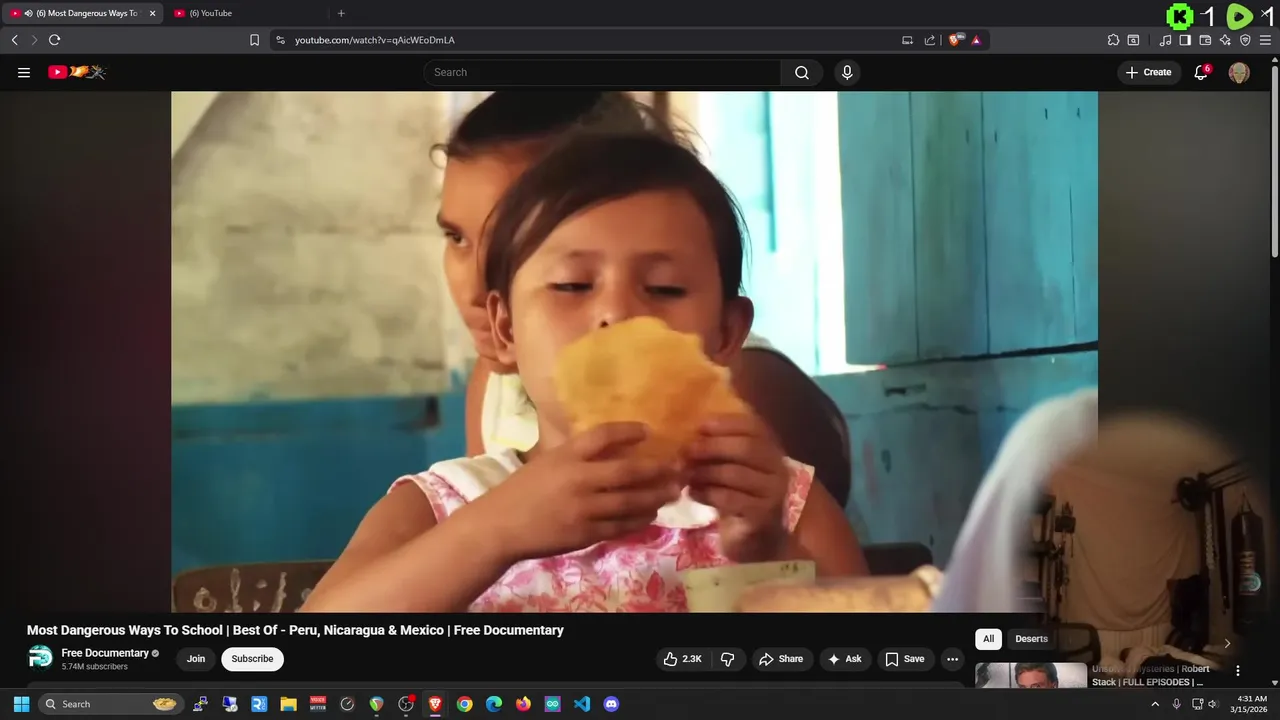Open Brave Leo AI sparkle icon
Image resolution: width=1280 pixels, height=720 pixels.
coord(1225,40)
